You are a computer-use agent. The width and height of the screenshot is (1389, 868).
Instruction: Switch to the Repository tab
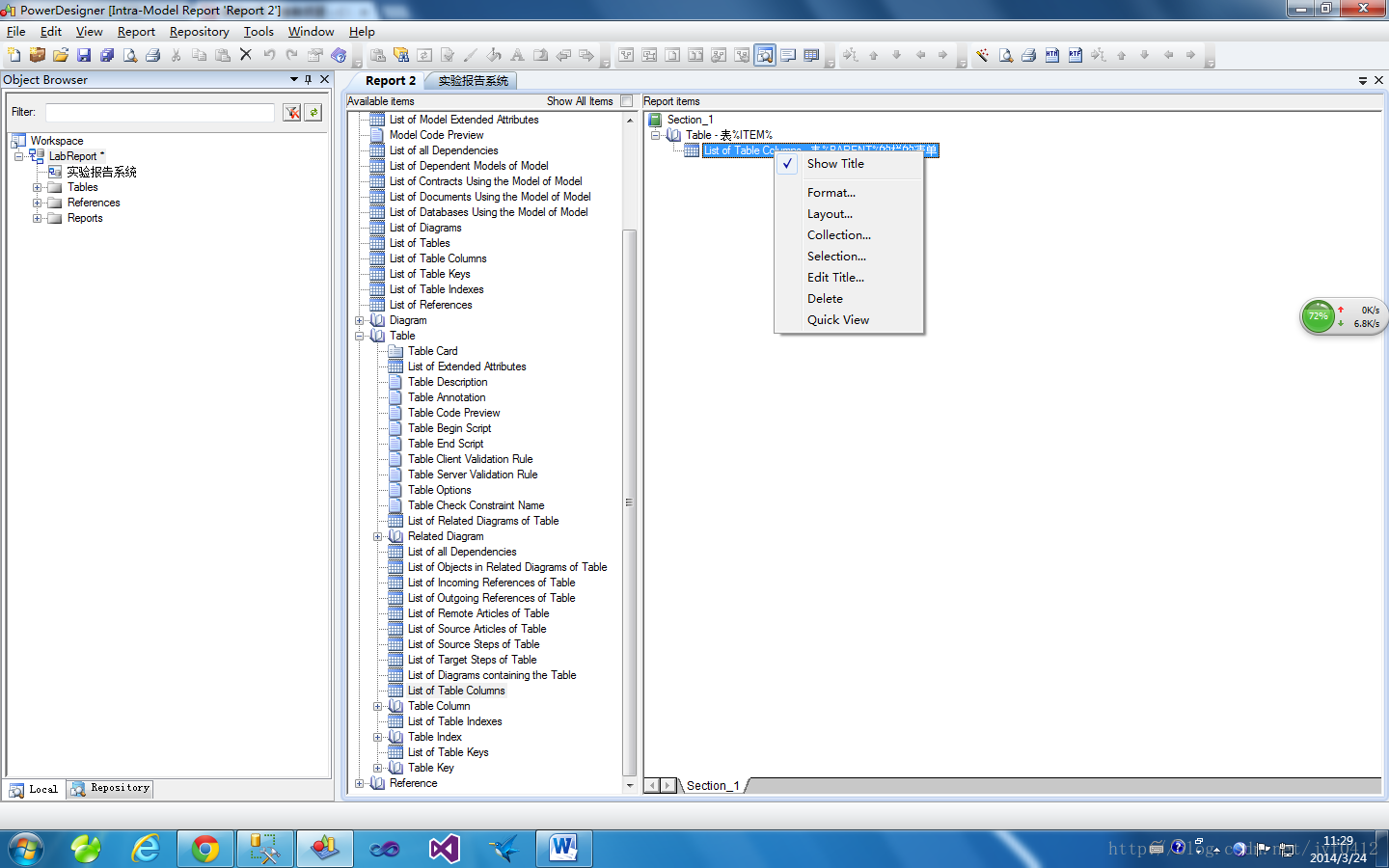111,789
